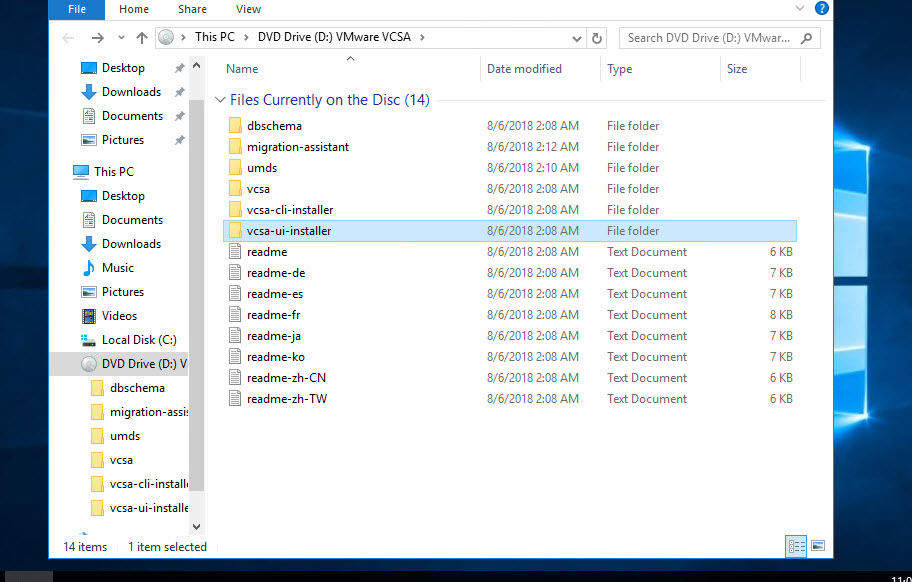Click the Forward navigation arrow

[97, 38]
